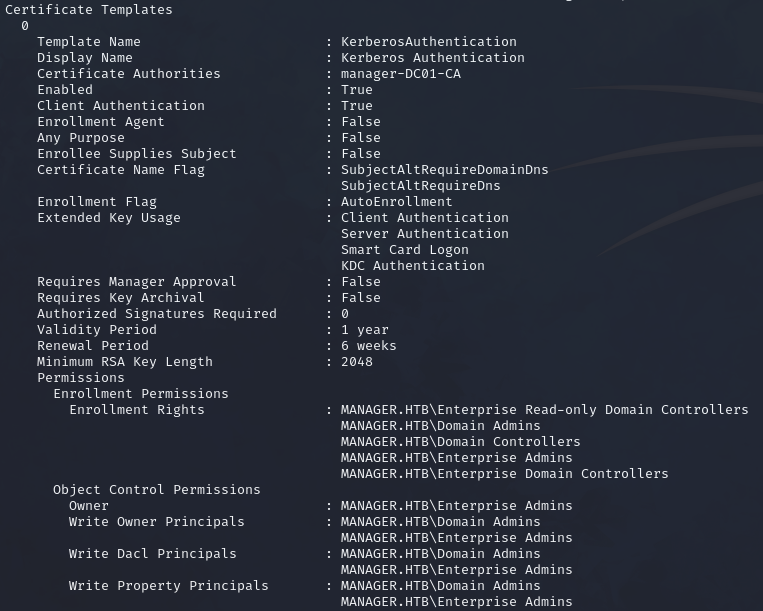Click the 'Enrollee Supplies Subject' label
Image resolution: width=763 pixels, height=611 pixels.
(x=137, y=154)
